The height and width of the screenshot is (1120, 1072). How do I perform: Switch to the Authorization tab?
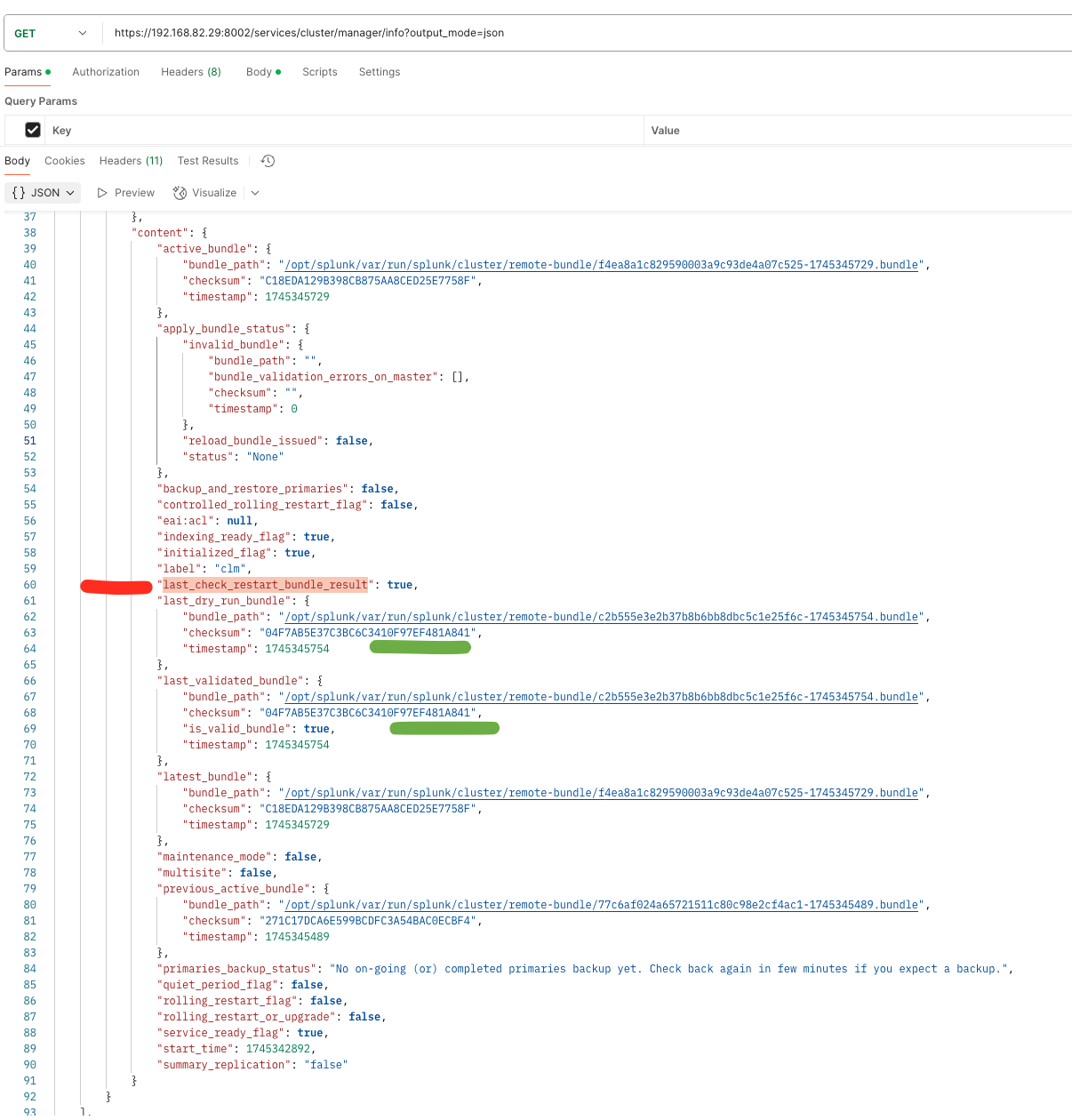coord(106,72)
